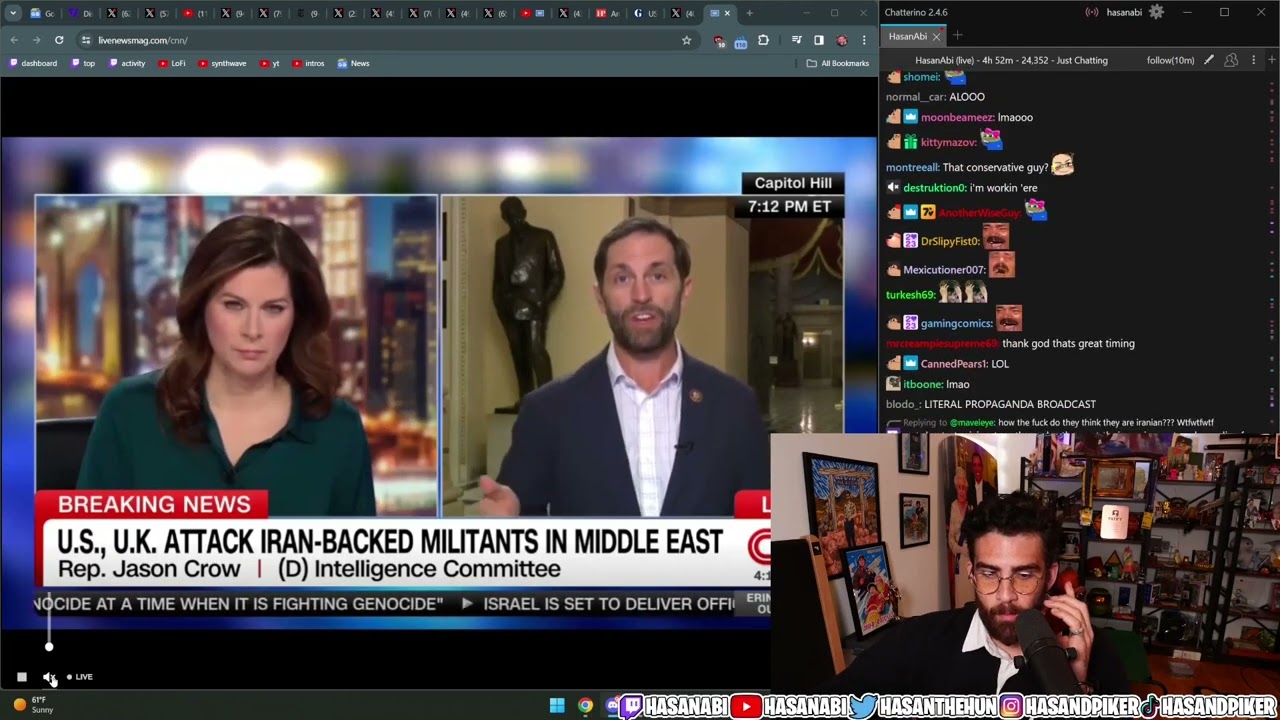
Task: Maximize the Chatterino window
Action: click(1224, 12)
